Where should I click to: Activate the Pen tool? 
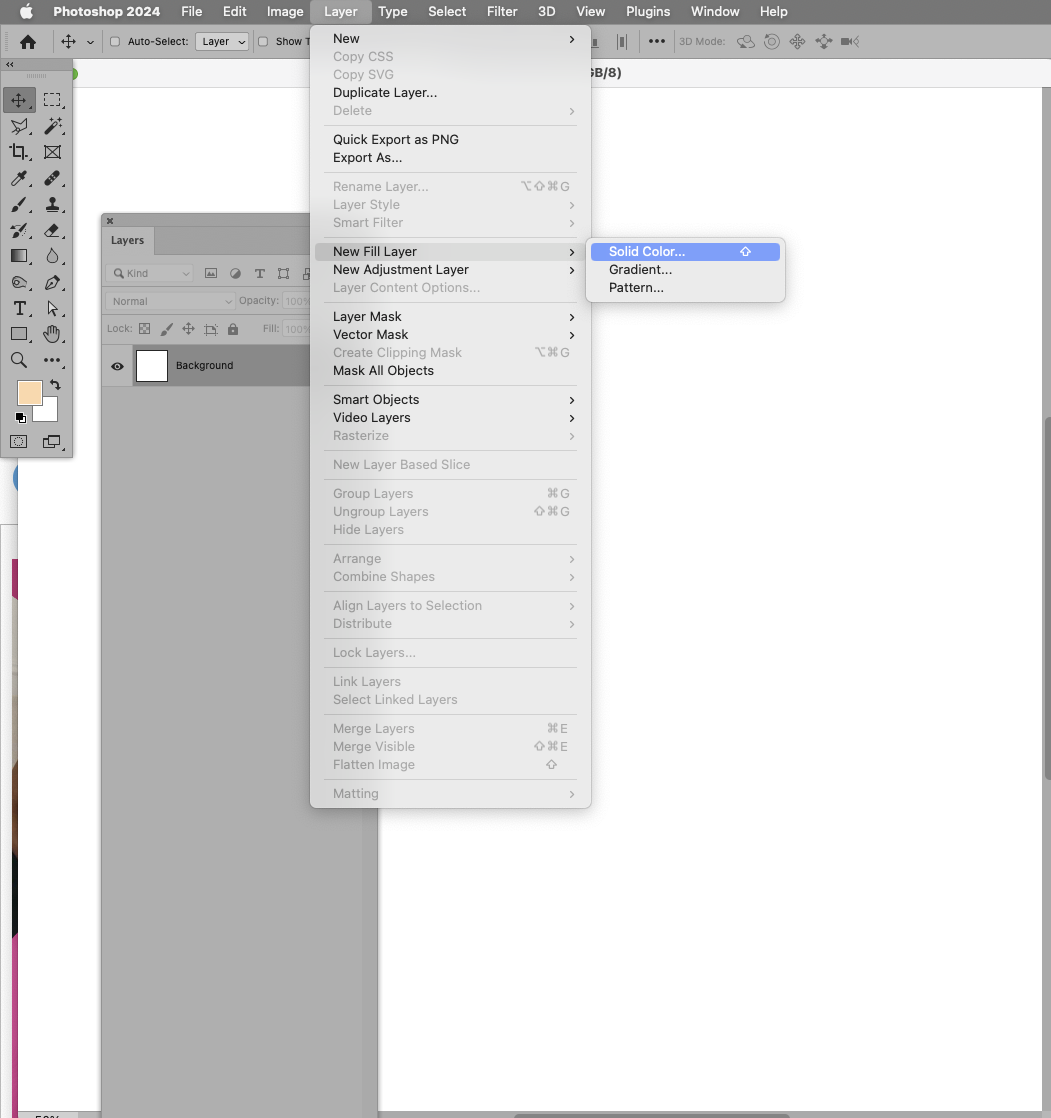point(53,282)
